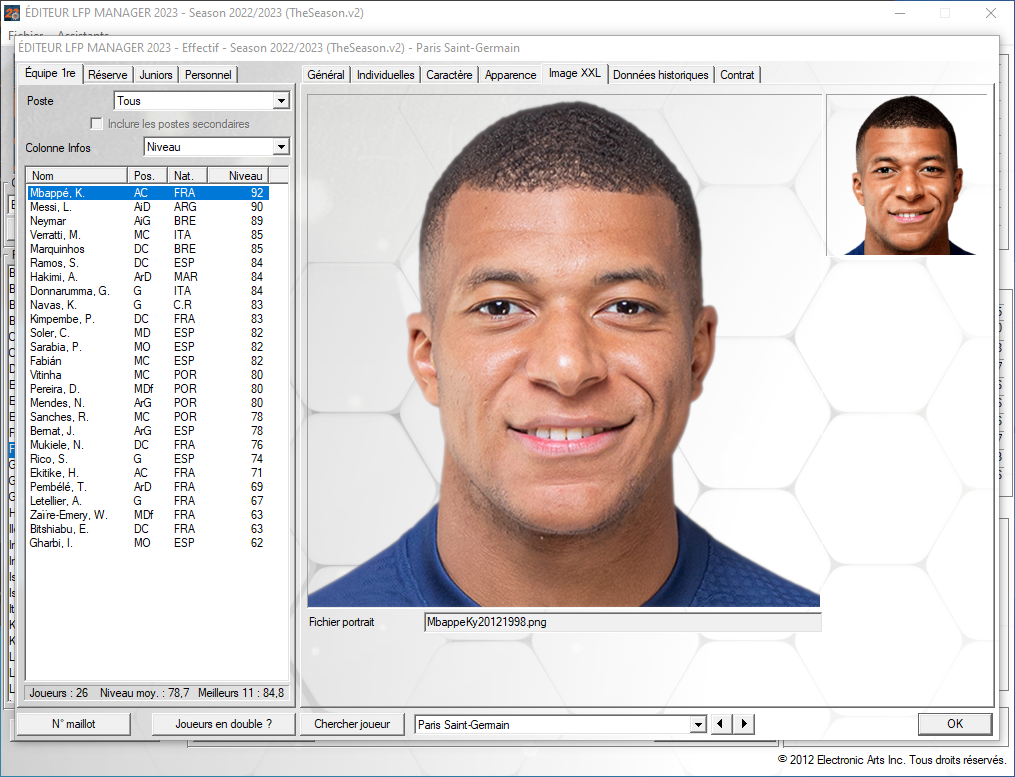Select player Donnarumma, G. in list
The image size is (1015, 777).
pyautogui.click(x=148, y=291)
